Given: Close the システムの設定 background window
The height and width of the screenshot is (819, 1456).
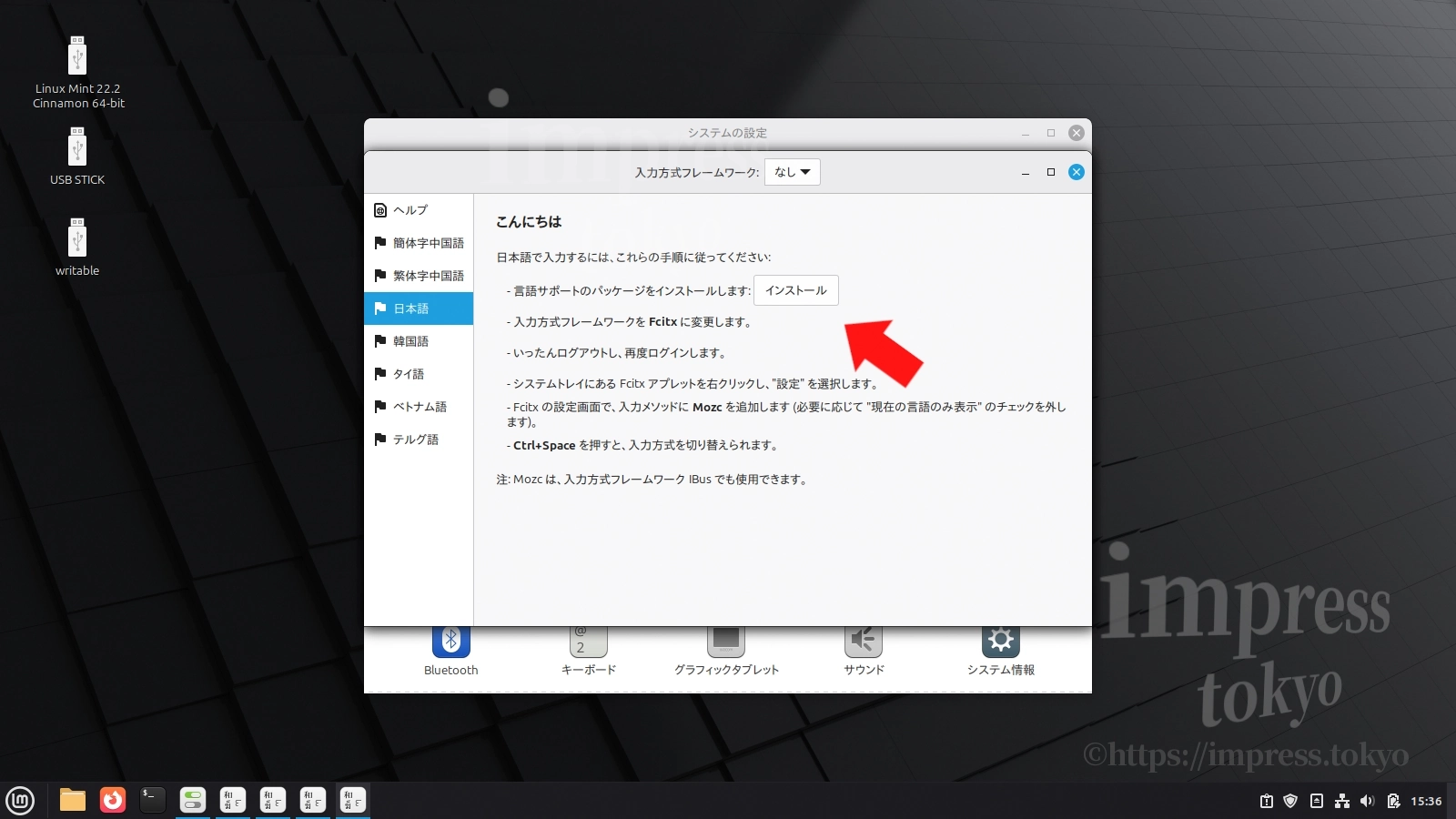Looking at the screenshot, I should (x=1077, y=133).
